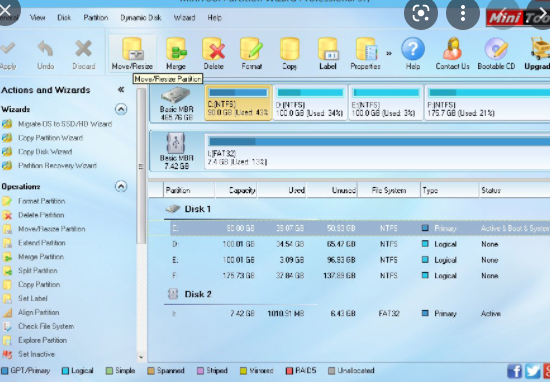Viewport: 550px width, 382px height.
Task: Sort by the File System column header
Action: (389, 190)
